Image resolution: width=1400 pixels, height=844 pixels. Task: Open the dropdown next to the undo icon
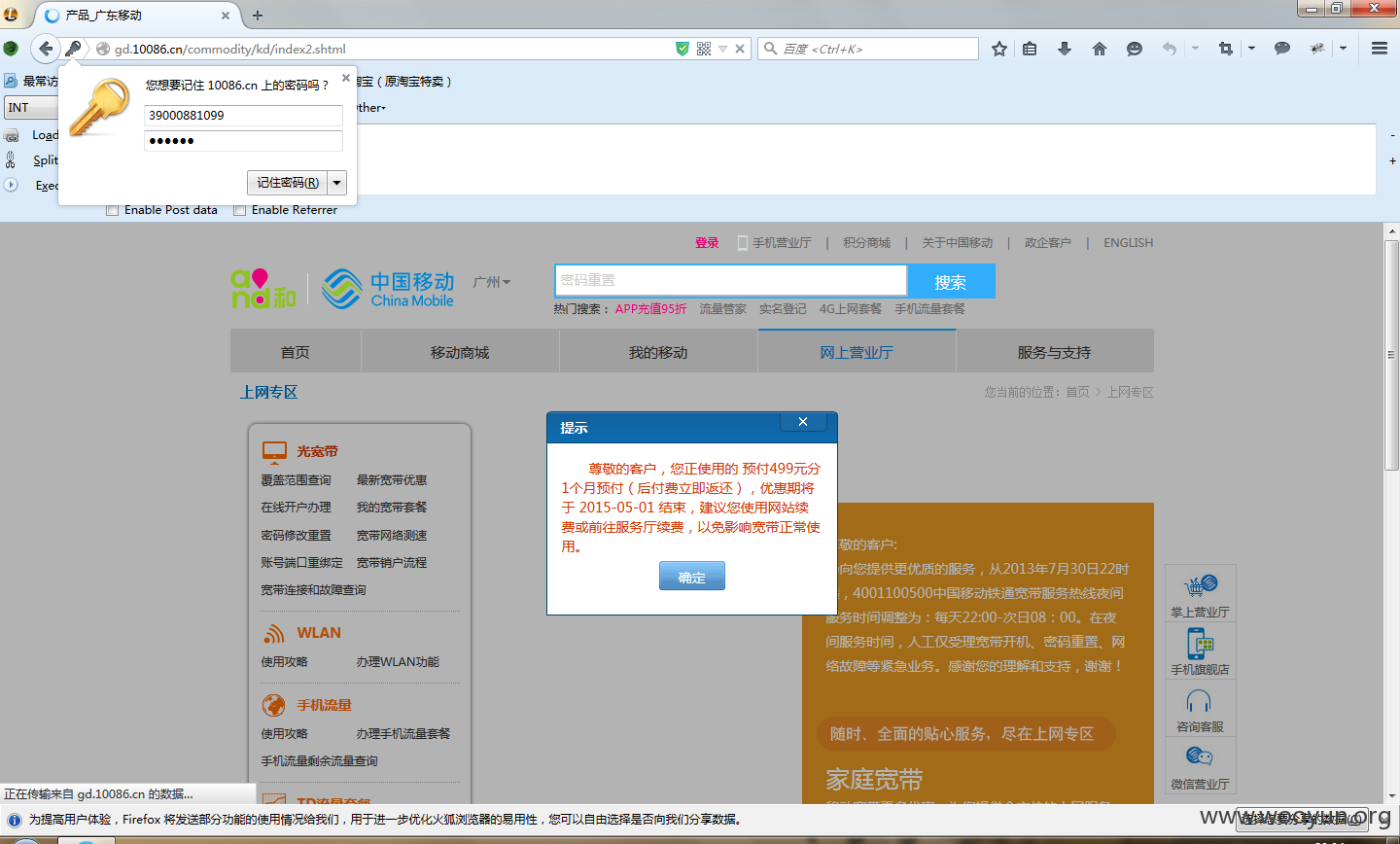coord(1195,49)
